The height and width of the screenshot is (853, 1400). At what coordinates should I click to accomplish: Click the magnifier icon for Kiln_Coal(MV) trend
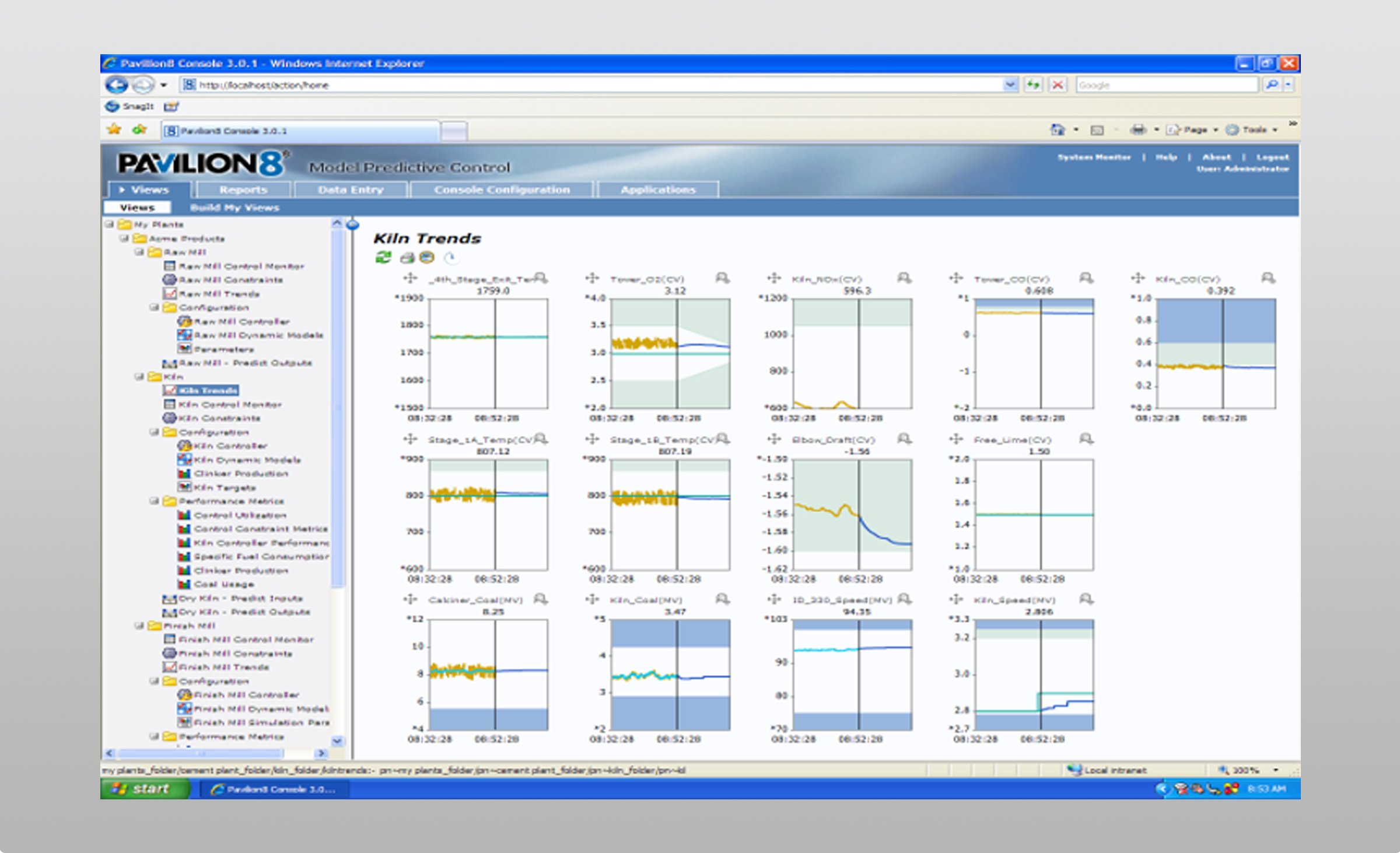click(722, 599)
